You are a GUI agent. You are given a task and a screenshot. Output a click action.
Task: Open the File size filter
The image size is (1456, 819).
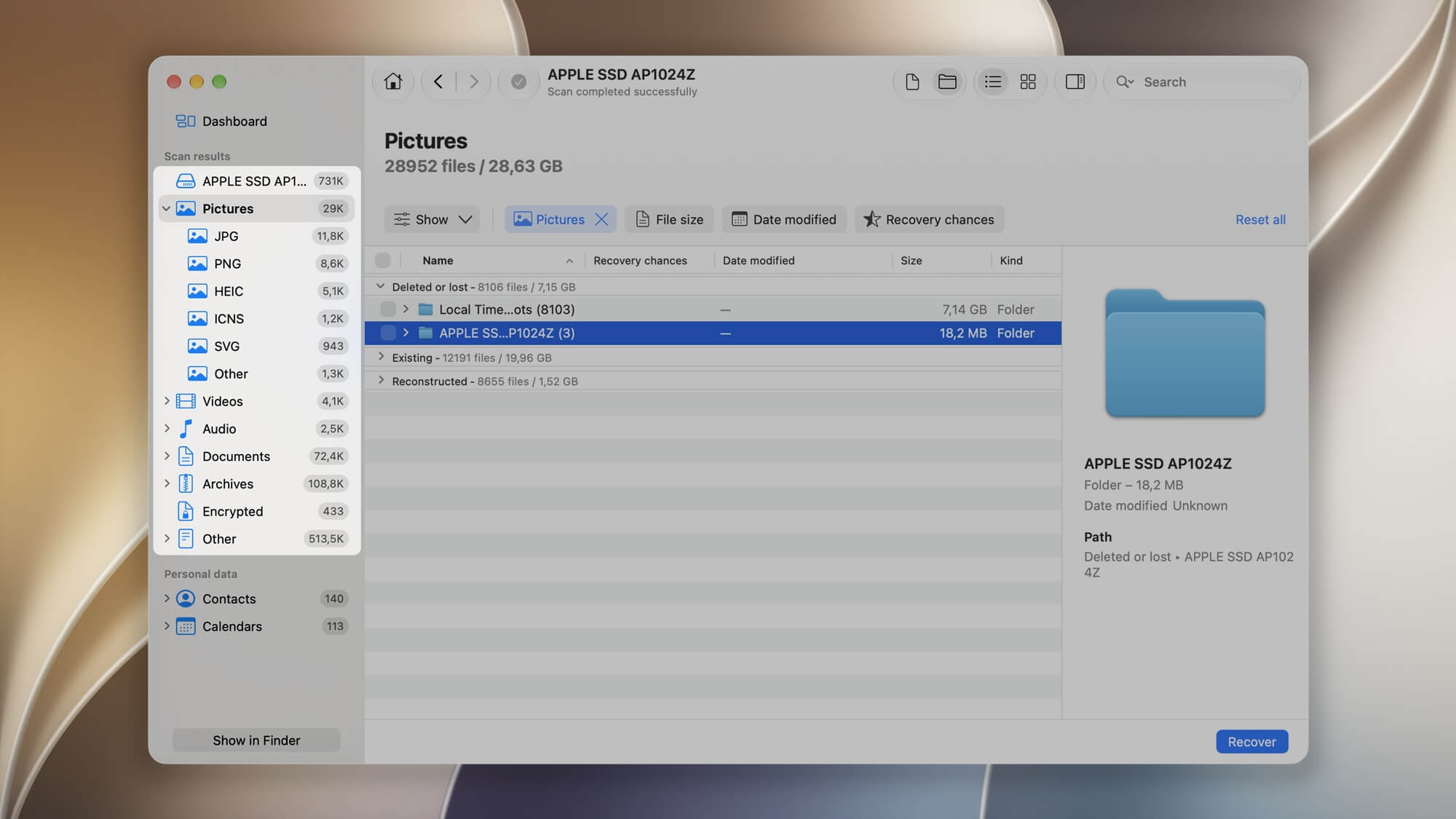(669, 219)
